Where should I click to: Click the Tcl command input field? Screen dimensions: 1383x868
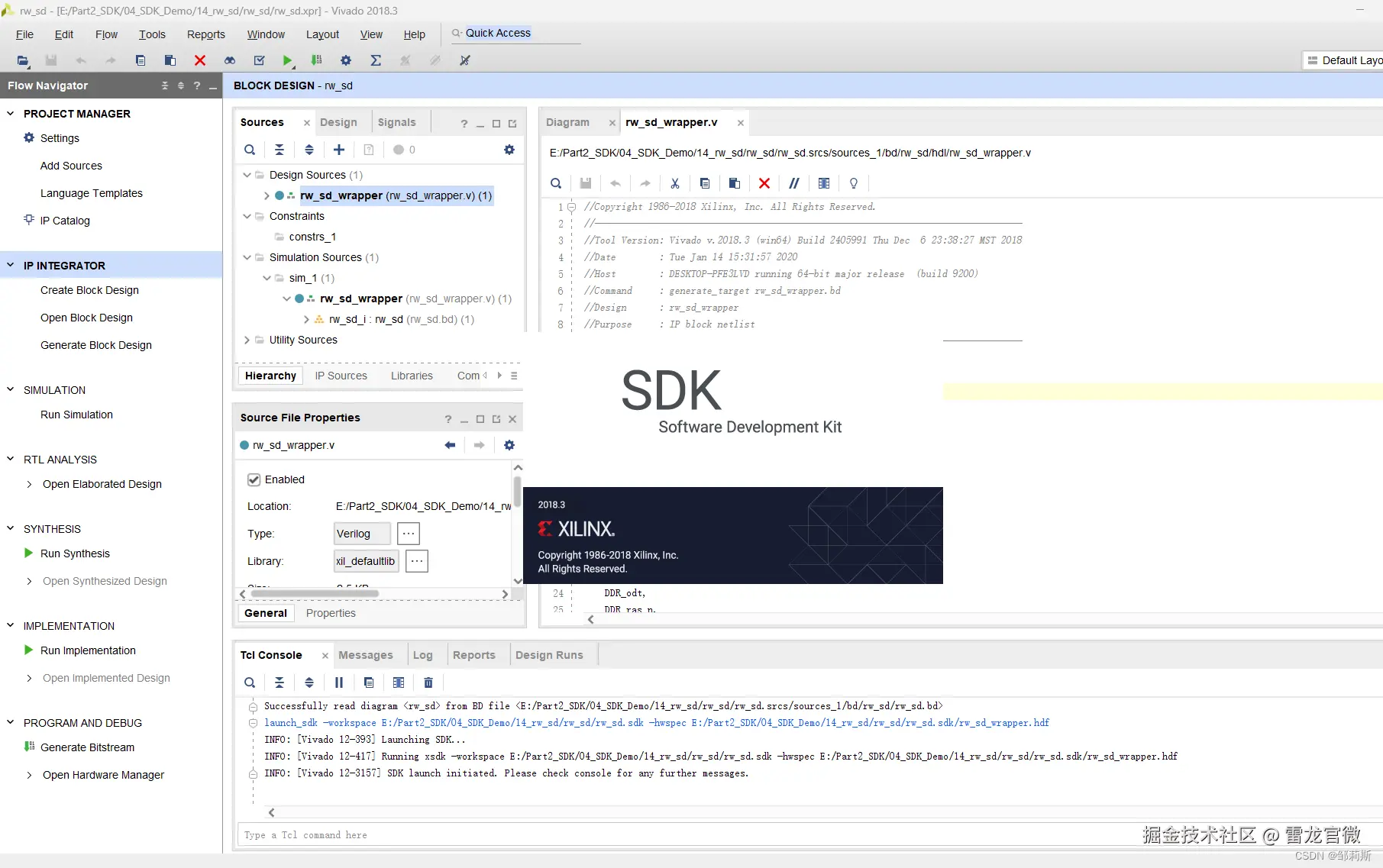(809, 835)
